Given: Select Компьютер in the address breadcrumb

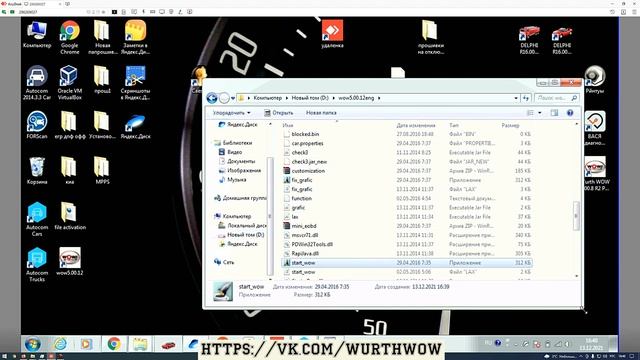Looking at the screenshot, I should click(267, 98).
